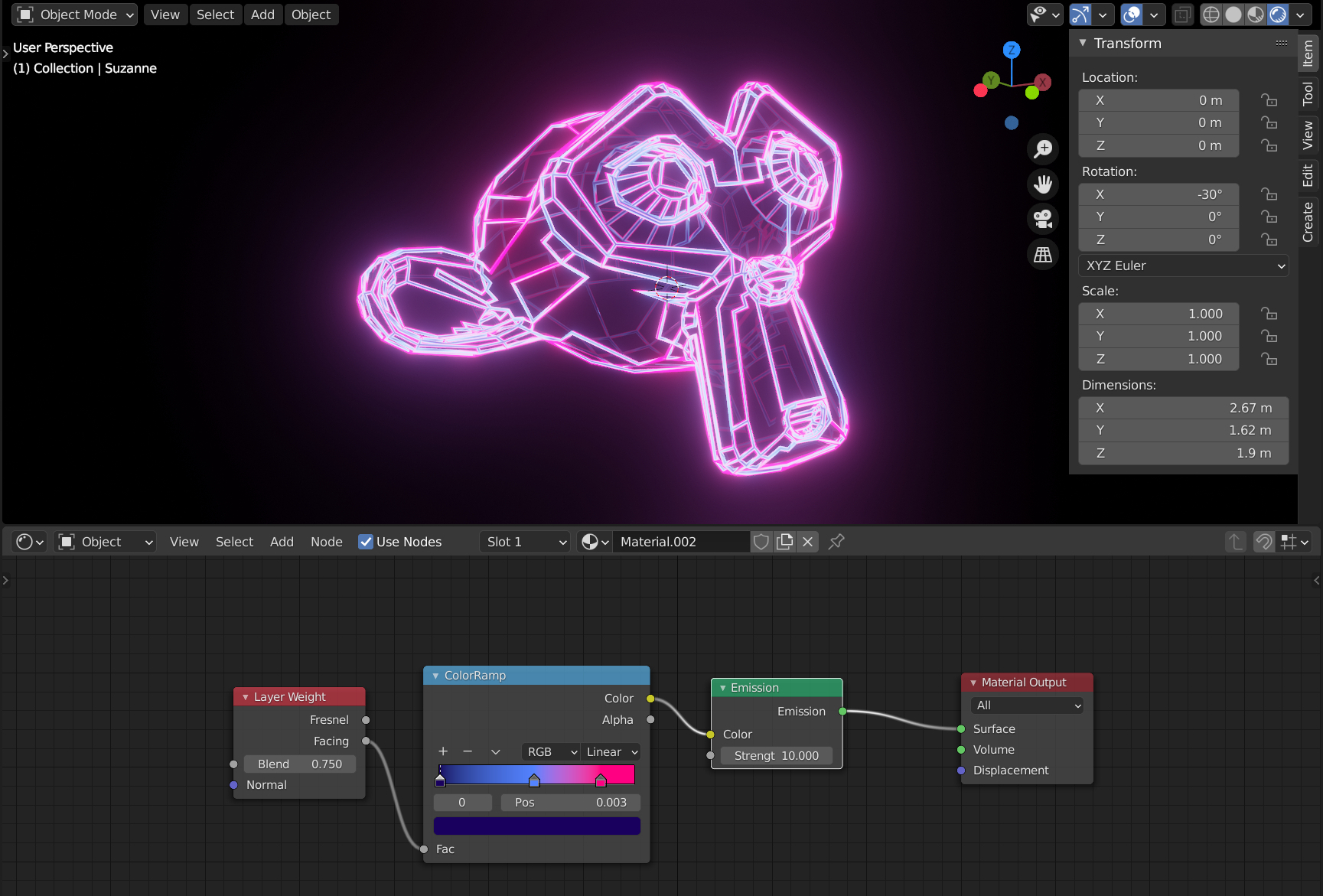Image resolution: width=1323 pixels, height=896 pixels.
Task: Remove a ColorRamp stop with the minus button
Action: [x=468, y=751]
